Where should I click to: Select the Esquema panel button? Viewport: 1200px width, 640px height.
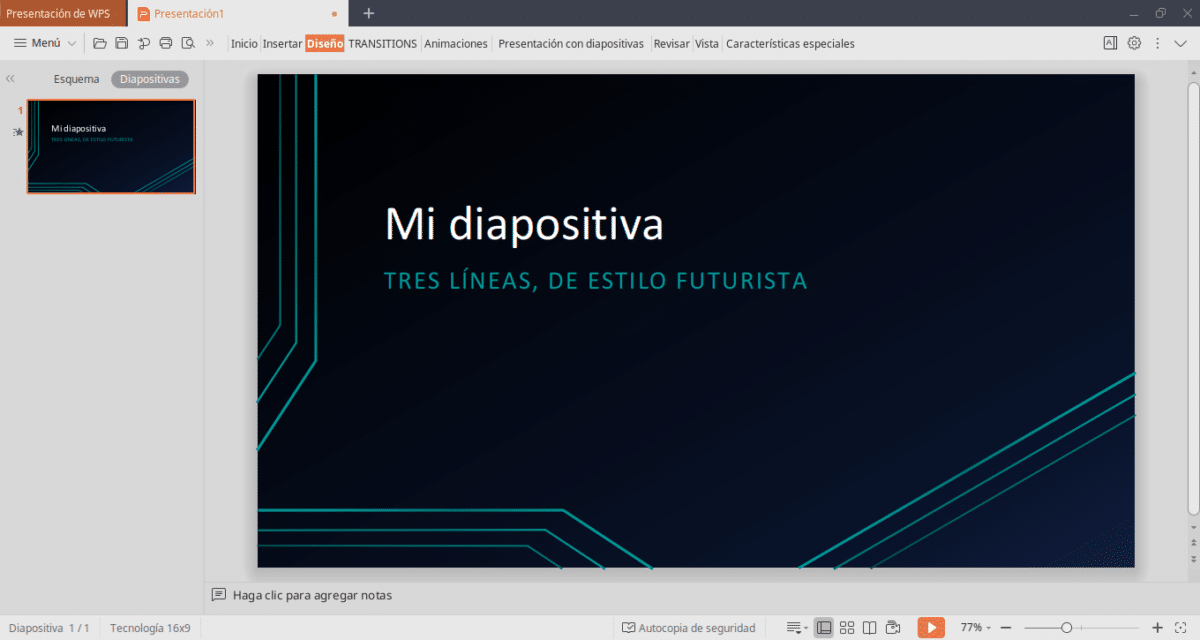[77, 79]
